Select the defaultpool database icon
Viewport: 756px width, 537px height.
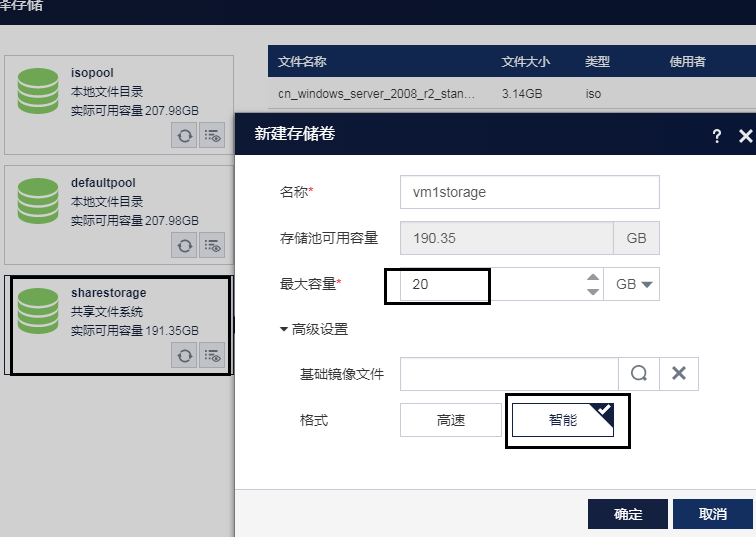(38, 201)
